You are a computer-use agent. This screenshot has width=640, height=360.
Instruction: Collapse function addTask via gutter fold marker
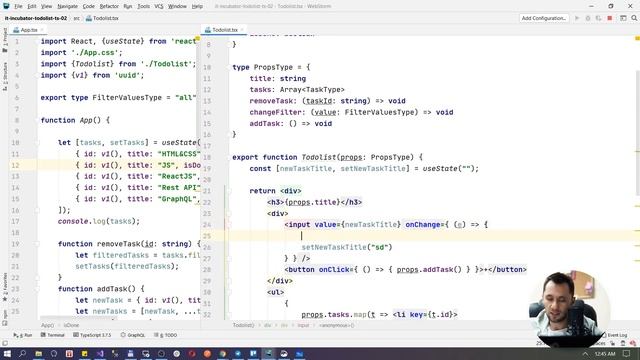click(37, 289)
